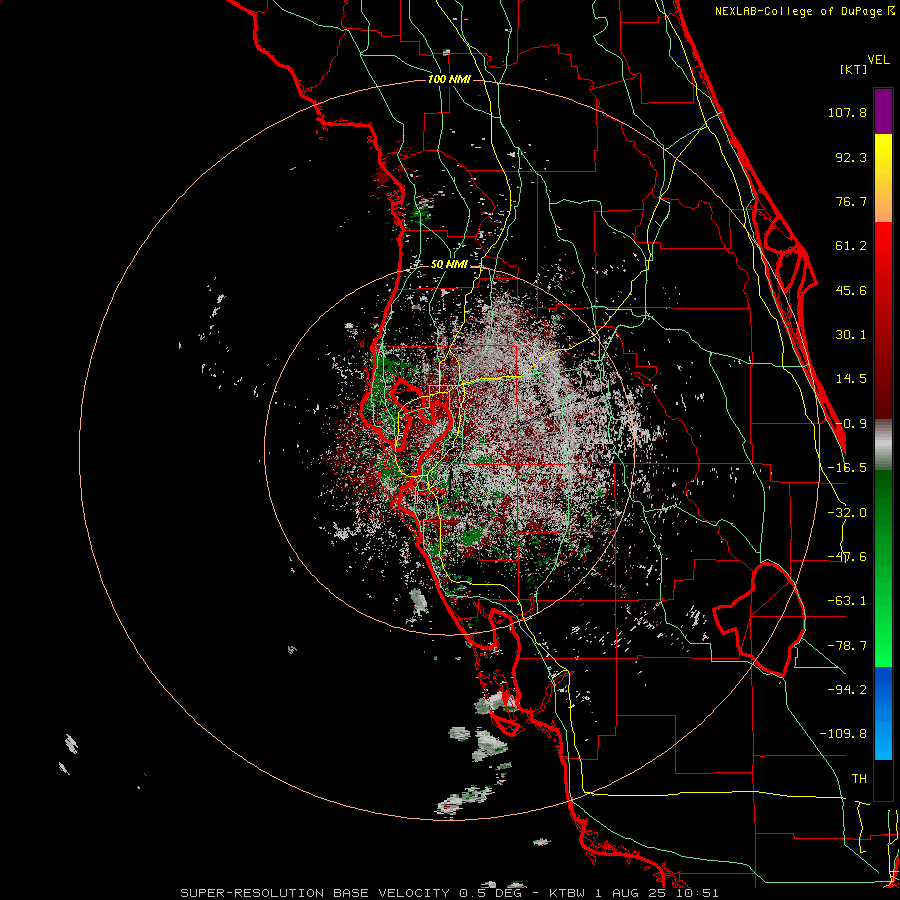Click the -0.9 velocity scale value
The image size is (900, 900).
click(851, 424)
